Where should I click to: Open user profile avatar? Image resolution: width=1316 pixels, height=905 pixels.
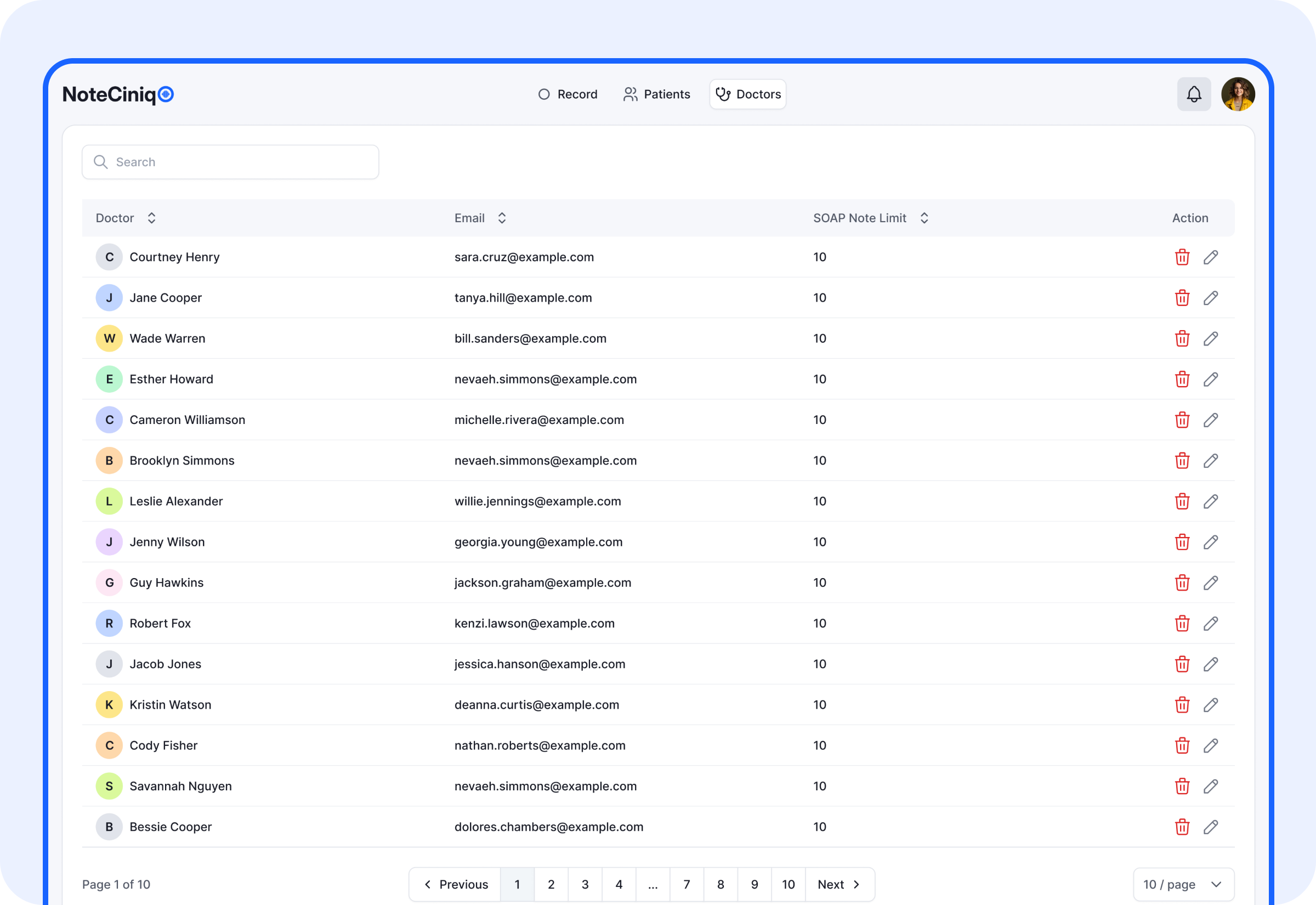point(1238,94)
